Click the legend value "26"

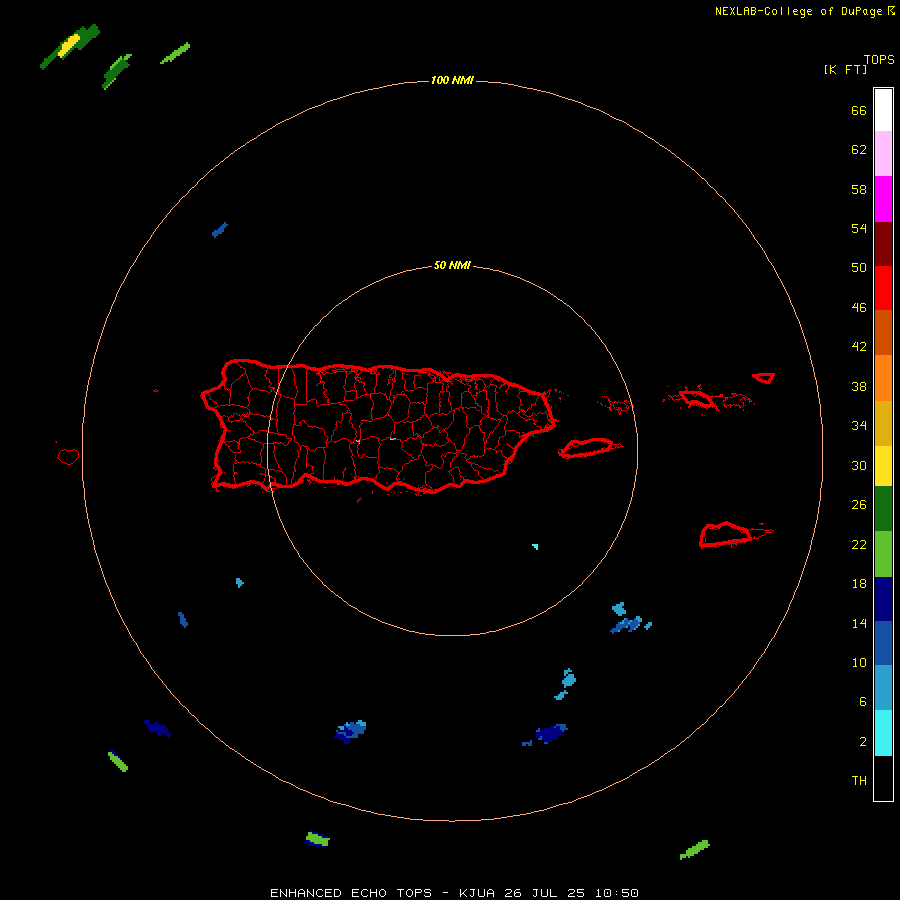(x=859, y=505)
